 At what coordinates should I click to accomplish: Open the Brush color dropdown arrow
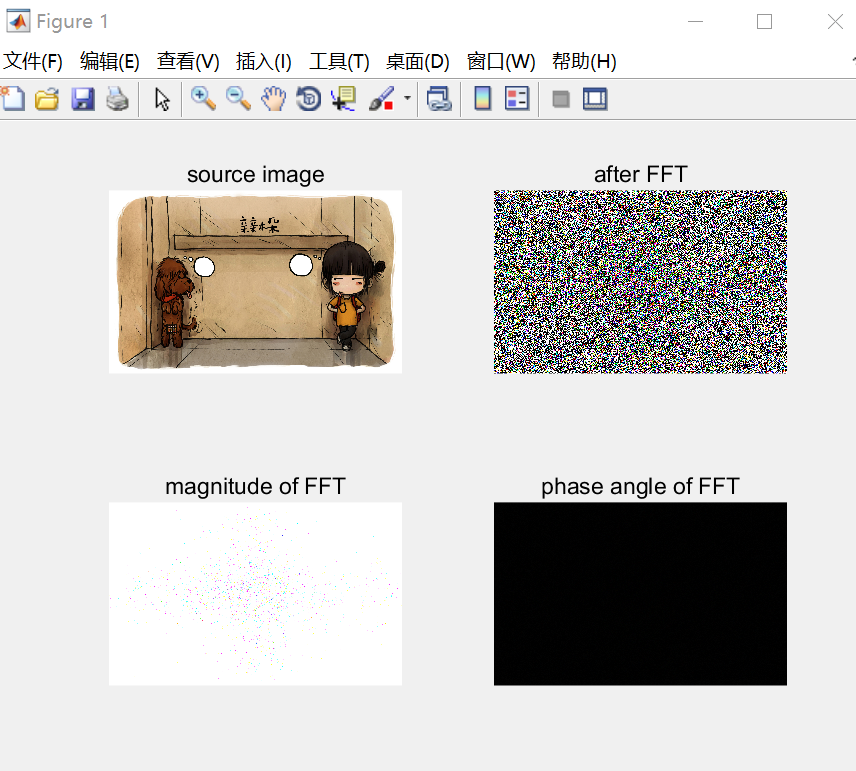point(407,98)
